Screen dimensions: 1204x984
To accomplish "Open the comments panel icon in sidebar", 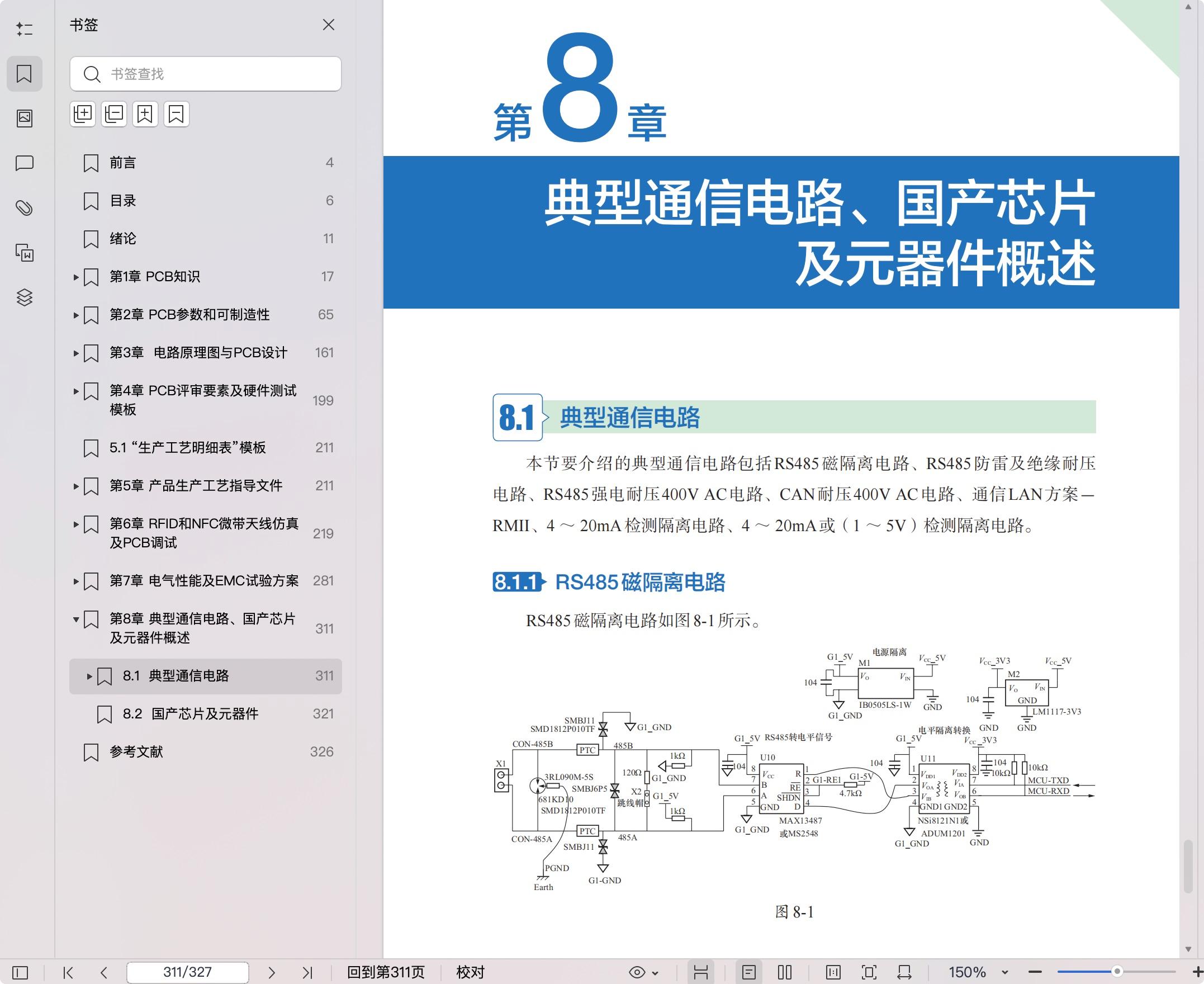I will pos(25,163).
